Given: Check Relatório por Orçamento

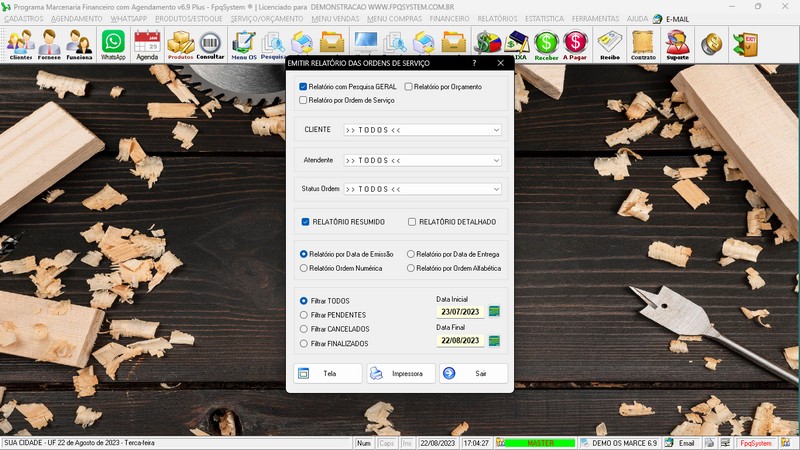Looking at the screenshot, I should coord(408,87).
